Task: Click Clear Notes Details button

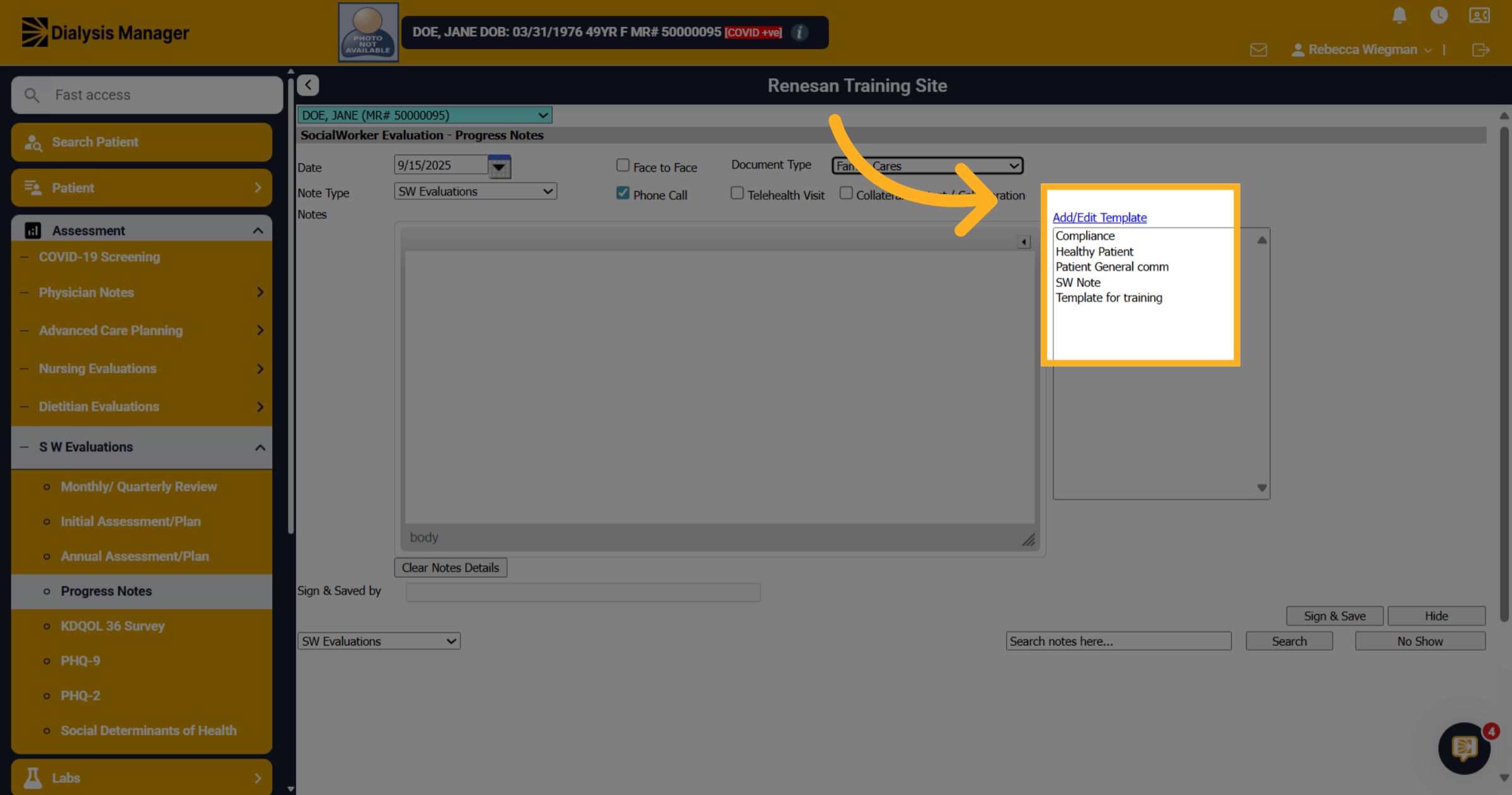Action: tap(450, 568)
